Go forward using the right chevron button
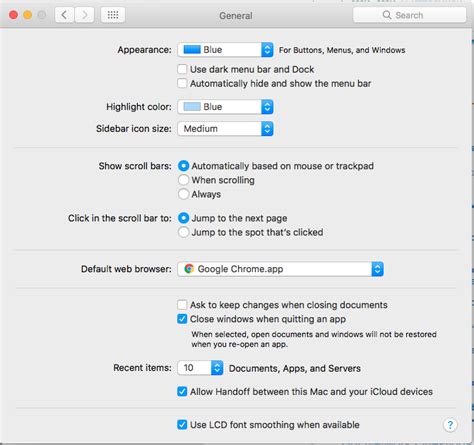The width and height of the screenshot is (474, 445). point(84,15)
